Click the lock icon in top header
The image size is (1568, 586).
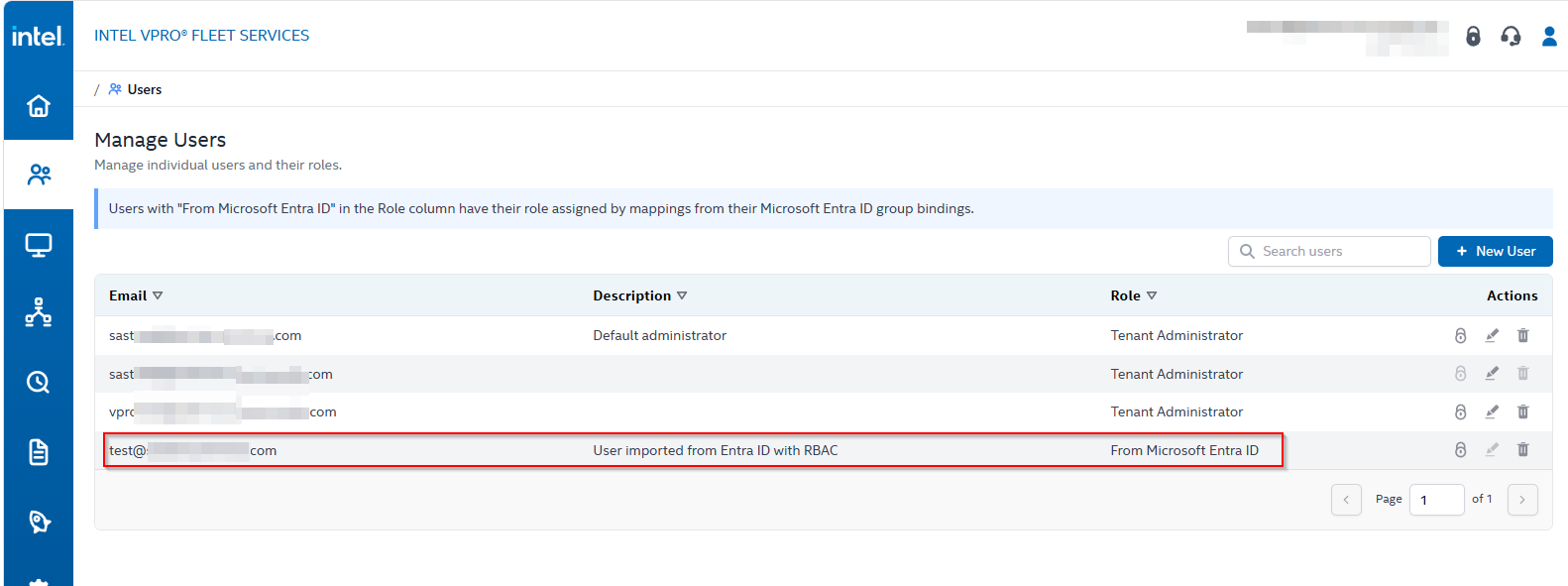[x=1473, y=37]
